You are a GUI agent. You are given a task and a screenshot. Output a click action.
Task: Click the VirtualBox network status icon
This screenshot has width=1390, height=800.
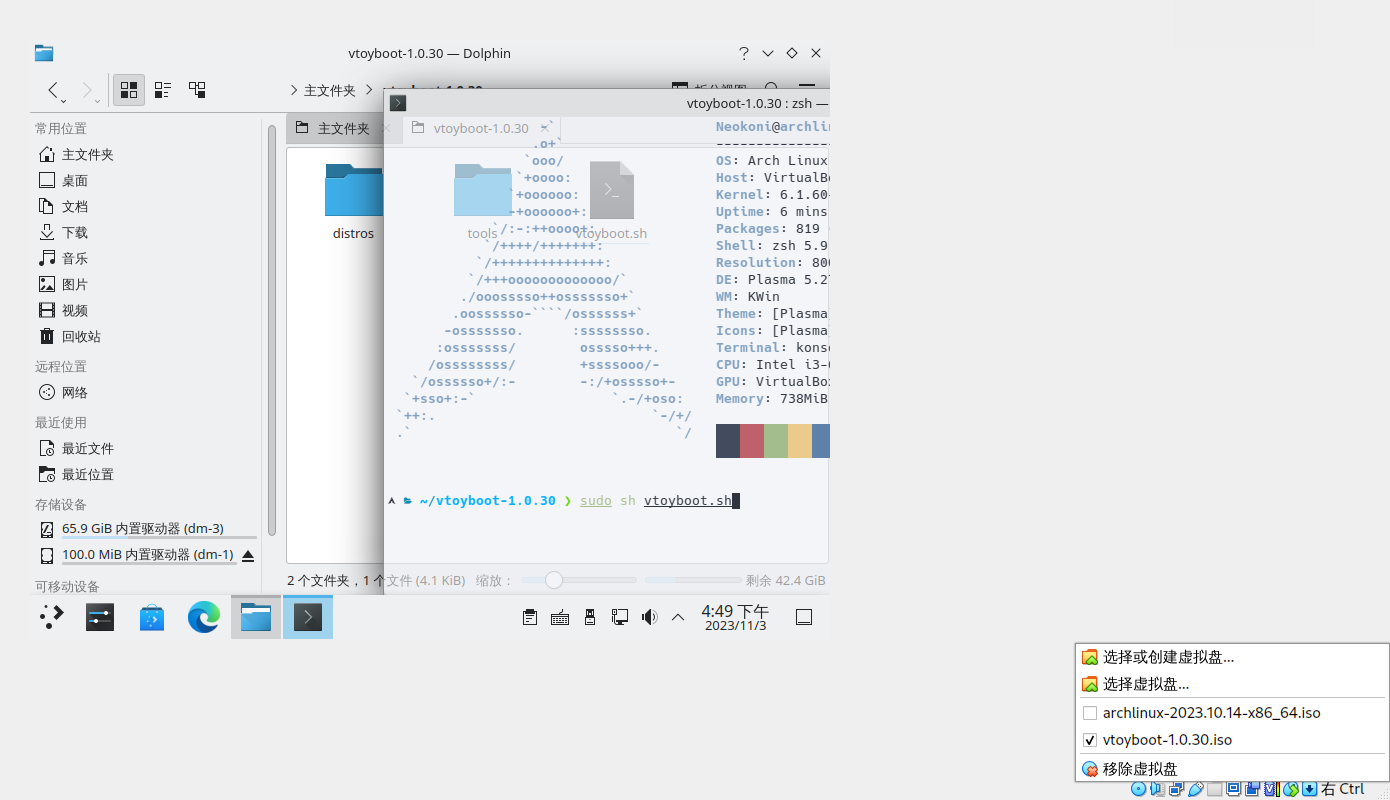tap(1177, 790)
